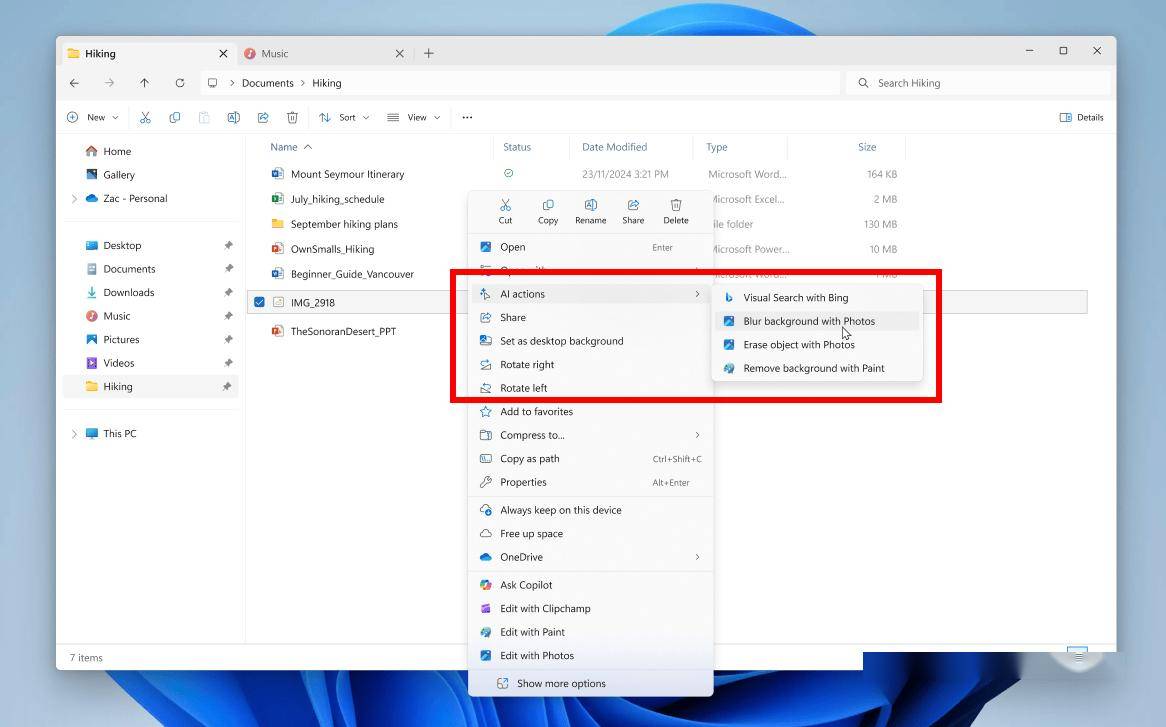Open the View dropdown
This screenshot has width=1166, height=727.
(413, 117)
